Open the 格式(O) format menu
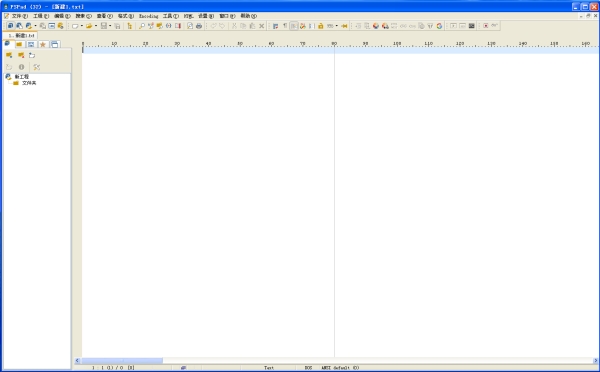 click(x=126, y=16)
